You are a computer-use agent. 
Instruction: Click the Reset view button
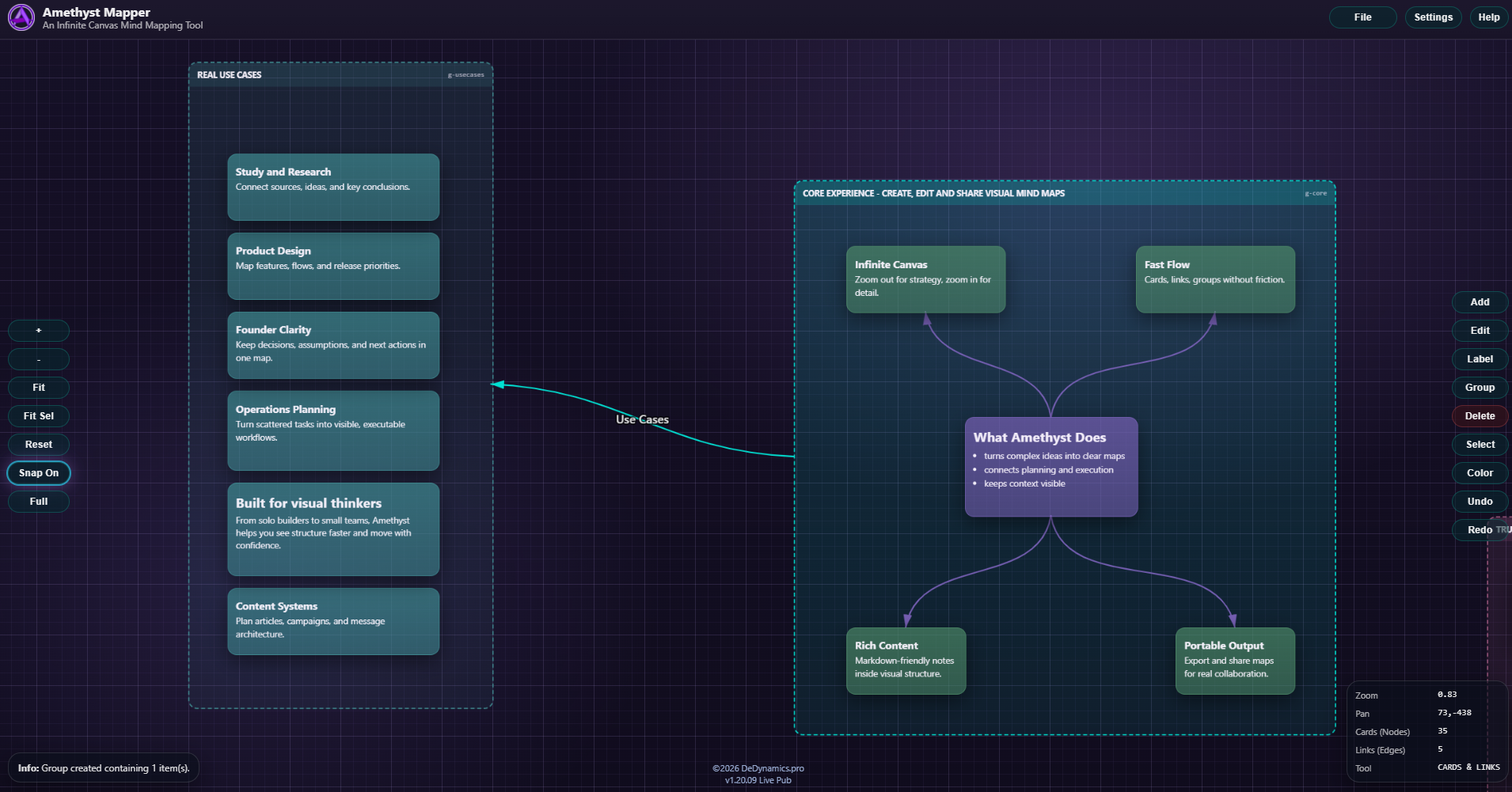[39, 445]
